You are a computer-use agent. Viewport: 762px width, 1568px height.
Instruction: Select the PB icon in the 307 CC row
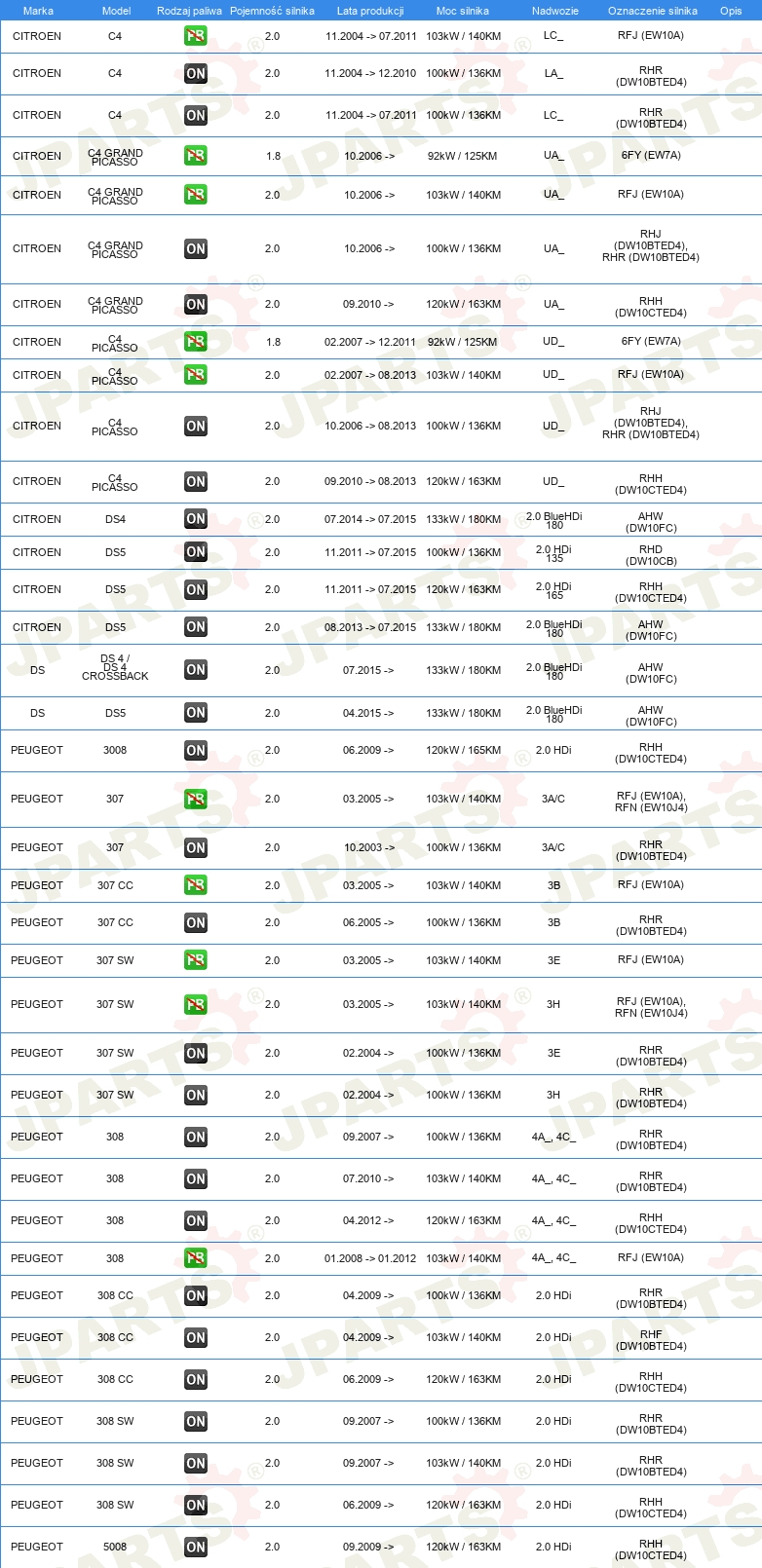click(196, 885)
